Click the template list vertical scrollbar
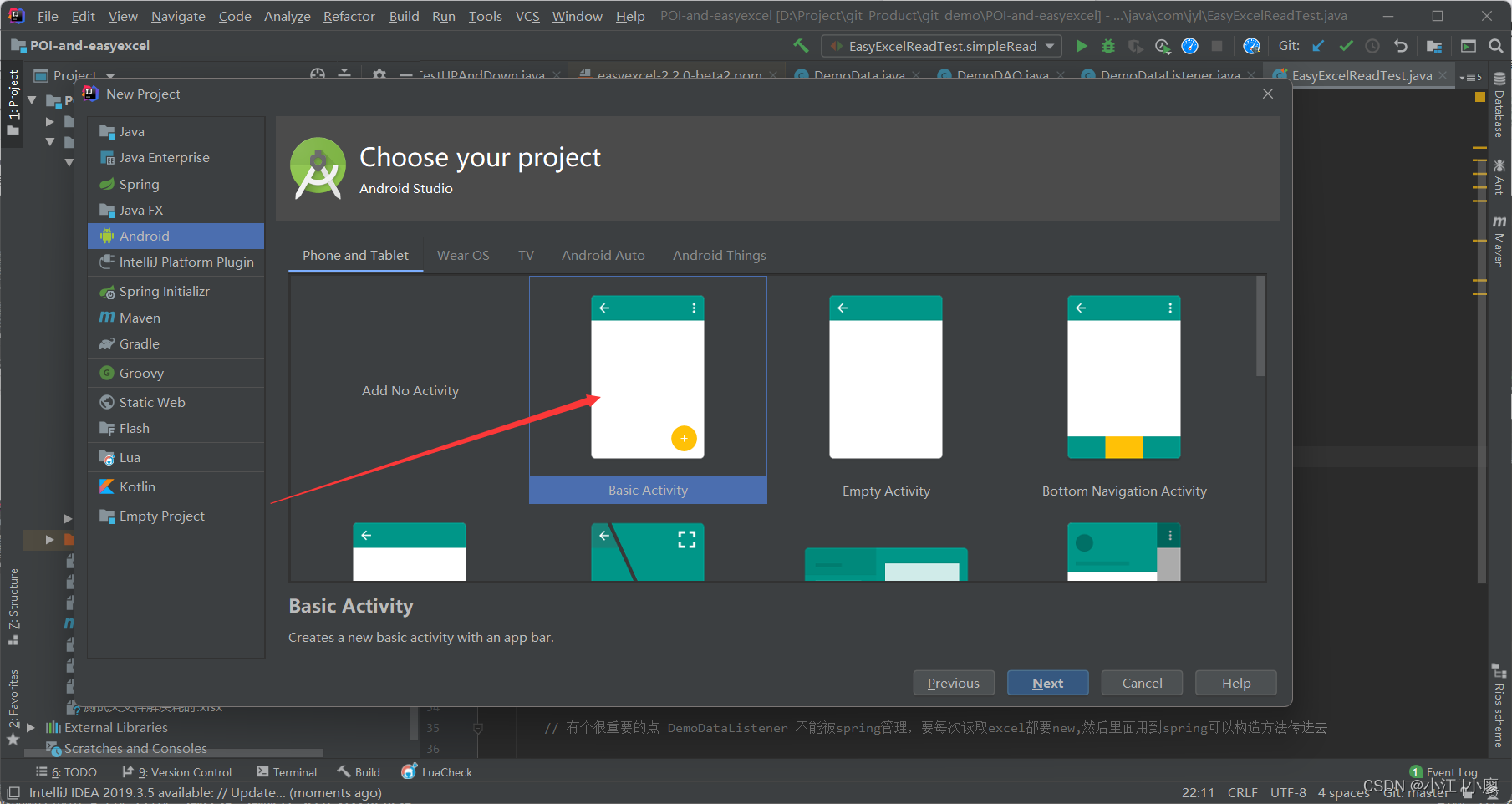1512x804 pixels. [x=1260, y=326]
